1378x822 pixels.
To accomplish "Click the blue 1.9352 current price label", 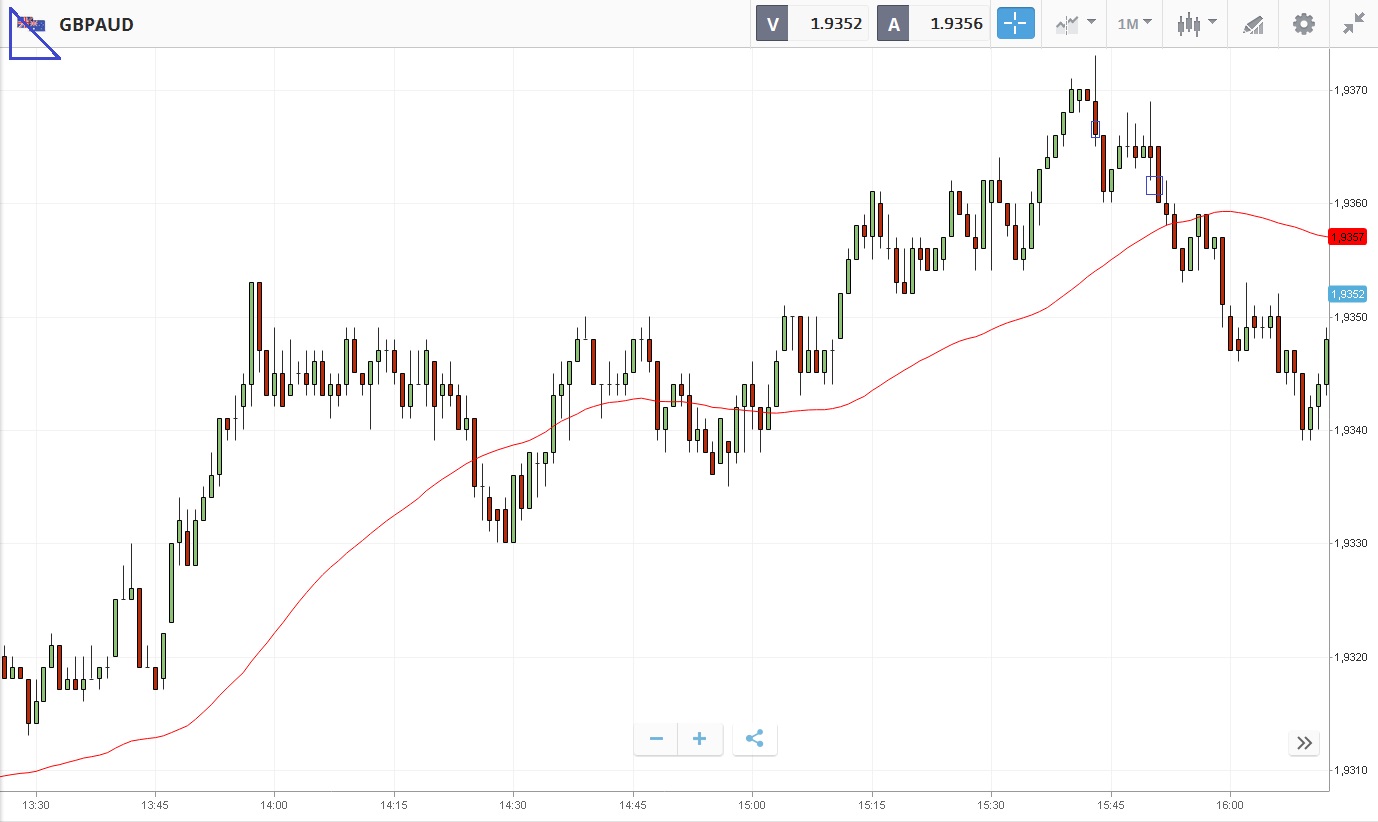I will pos(1347,294).
